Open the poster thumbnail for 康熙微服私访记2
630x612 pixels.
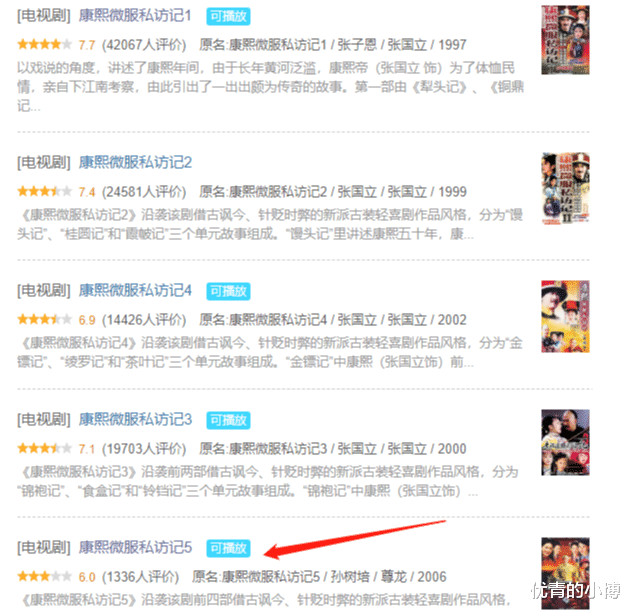[x=565, y=188]
